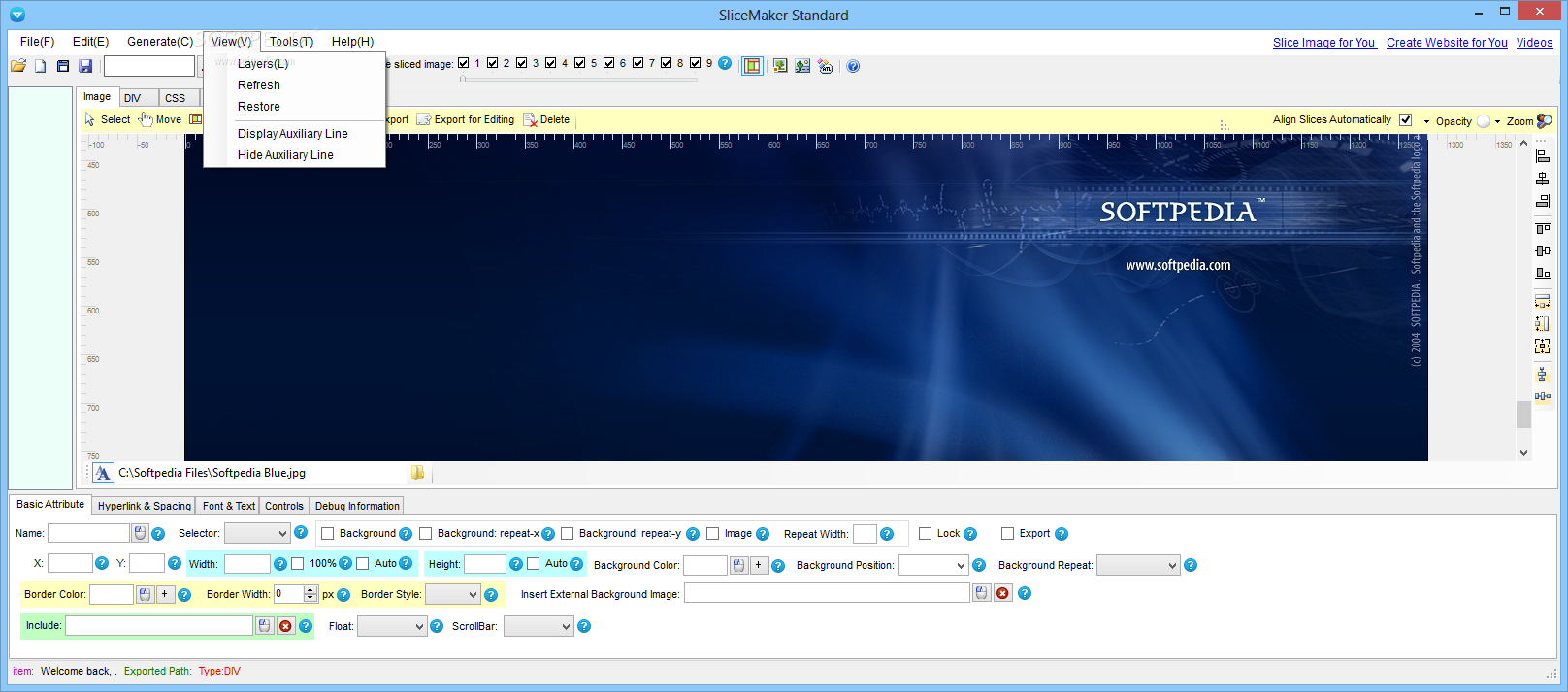1568x692 pixels.
Task: Open help with the blue question icon at the toolbar end
Action: point(853,66)
